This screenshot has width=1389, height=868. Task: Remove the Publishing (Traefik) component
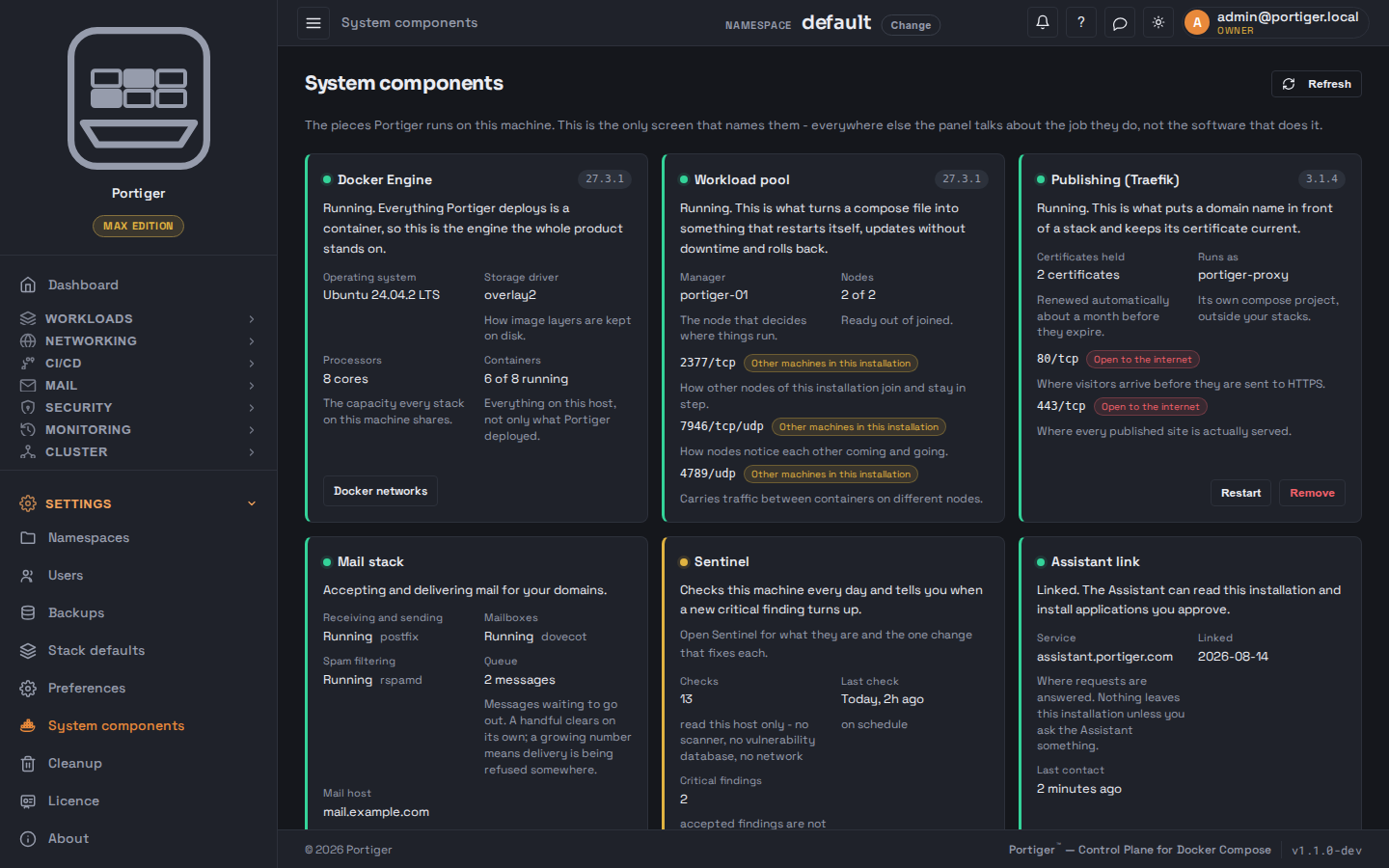click(1312, 493)
